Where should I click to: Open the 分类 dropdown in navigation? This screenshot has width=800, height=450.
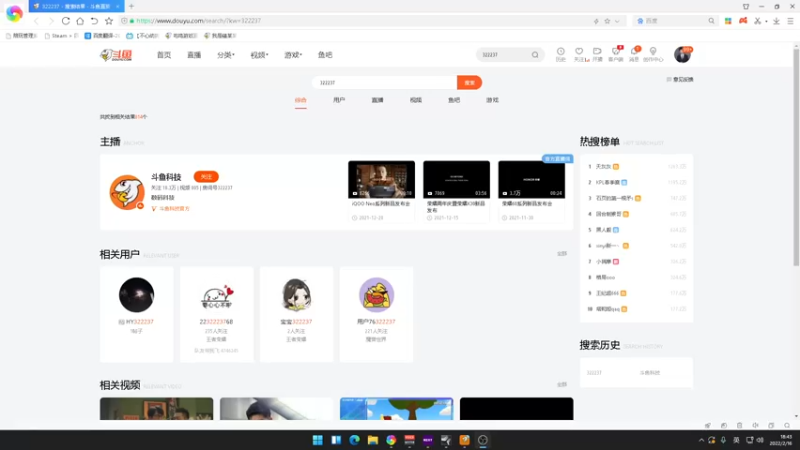226,55
